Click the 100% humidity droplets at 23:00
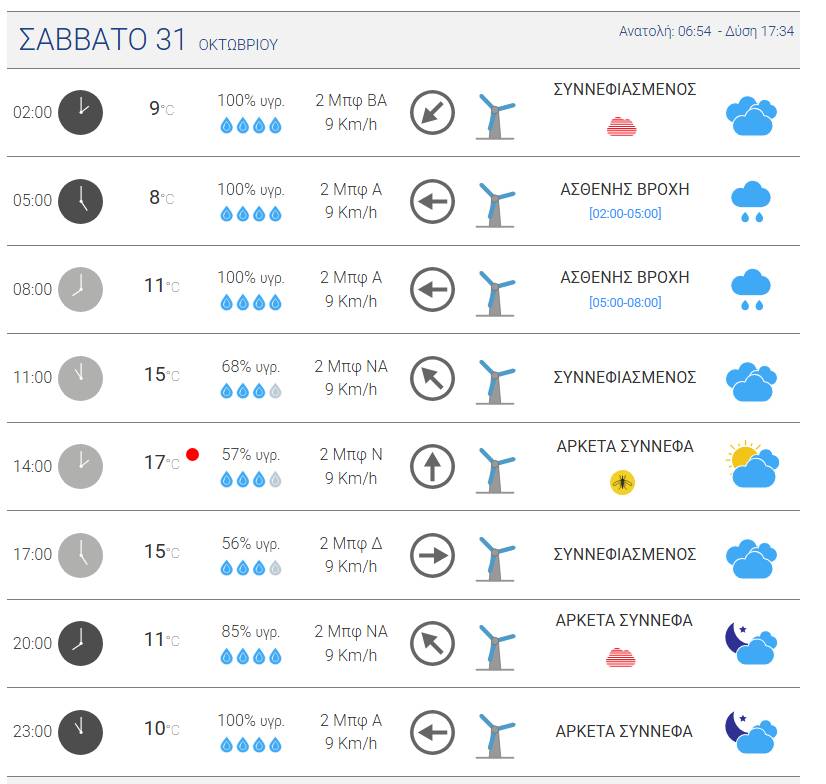 [x=251, y=744]
